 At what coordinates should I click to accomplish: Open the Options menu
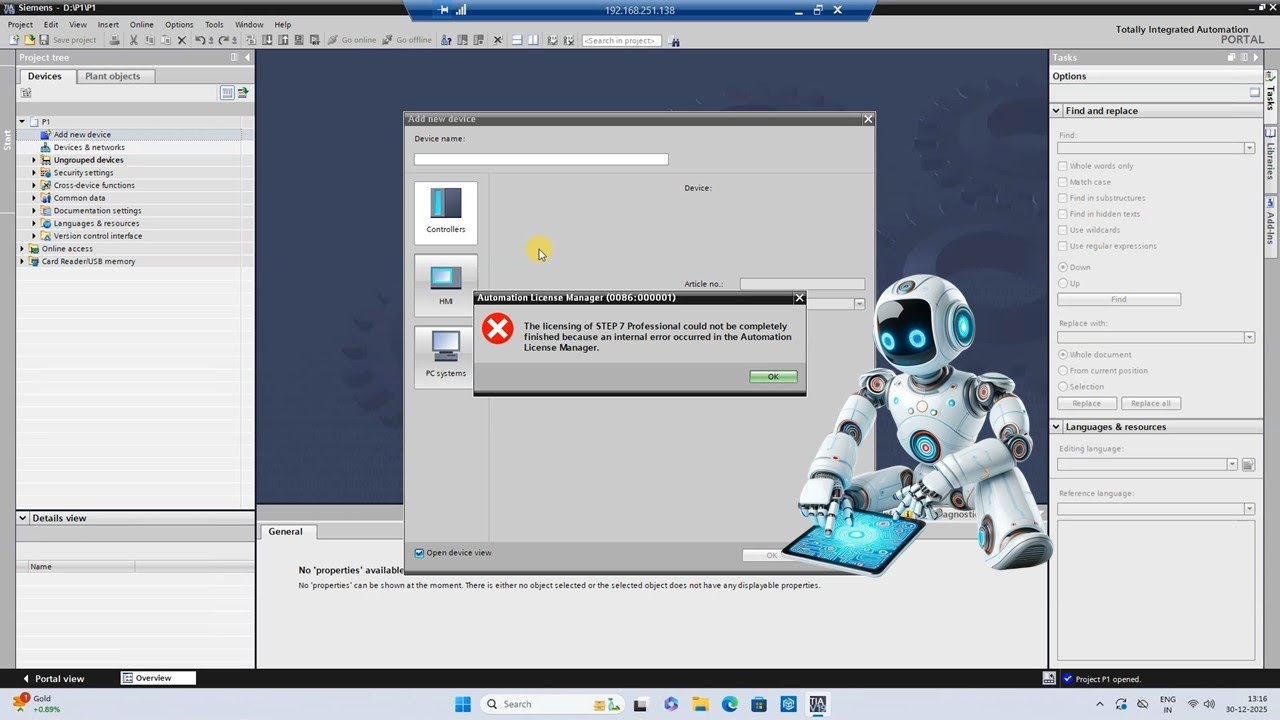click(x=179, y=24)
